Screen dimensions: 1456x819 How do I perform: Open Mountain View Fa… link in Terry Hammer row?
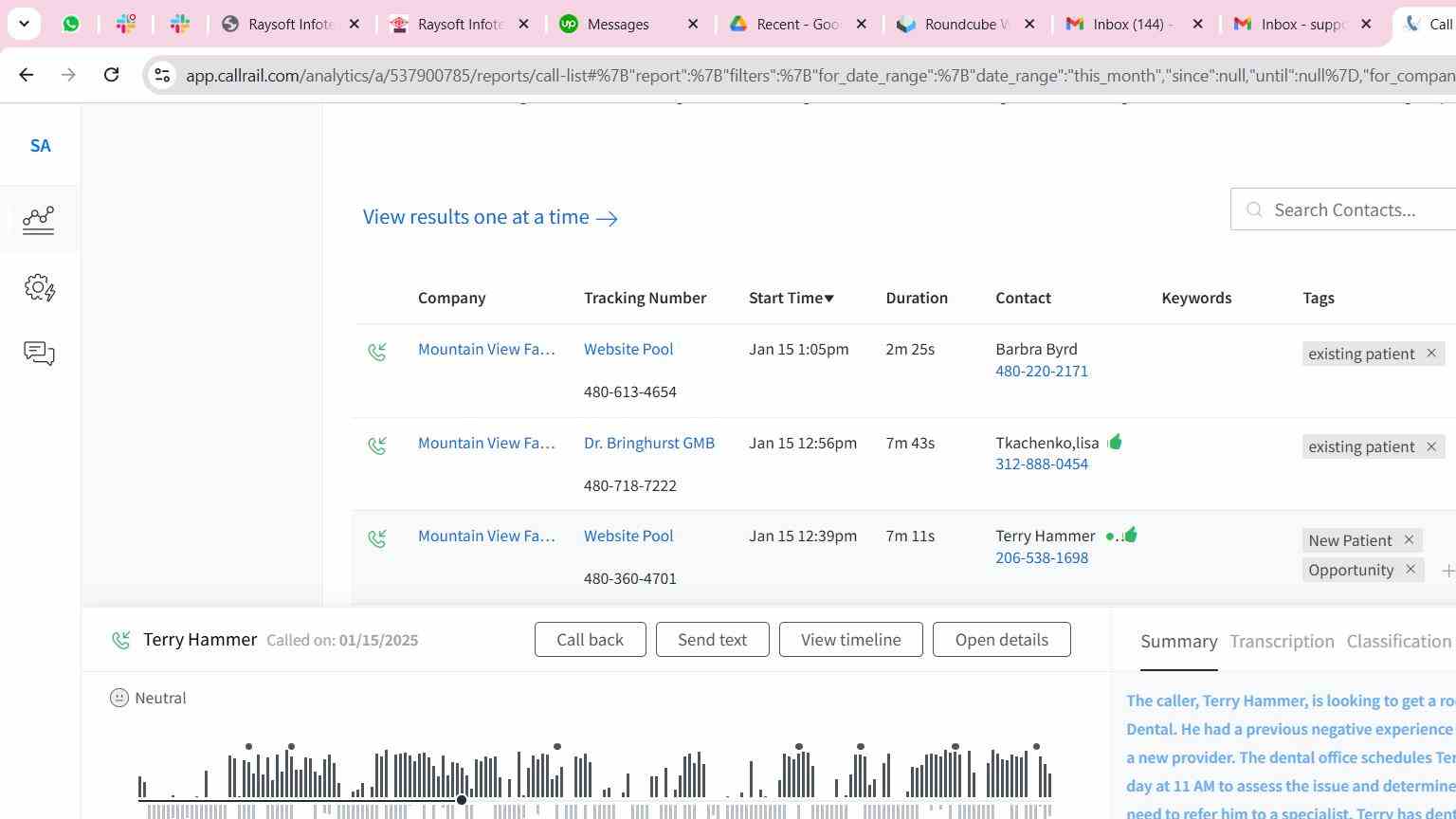point(486,536)
